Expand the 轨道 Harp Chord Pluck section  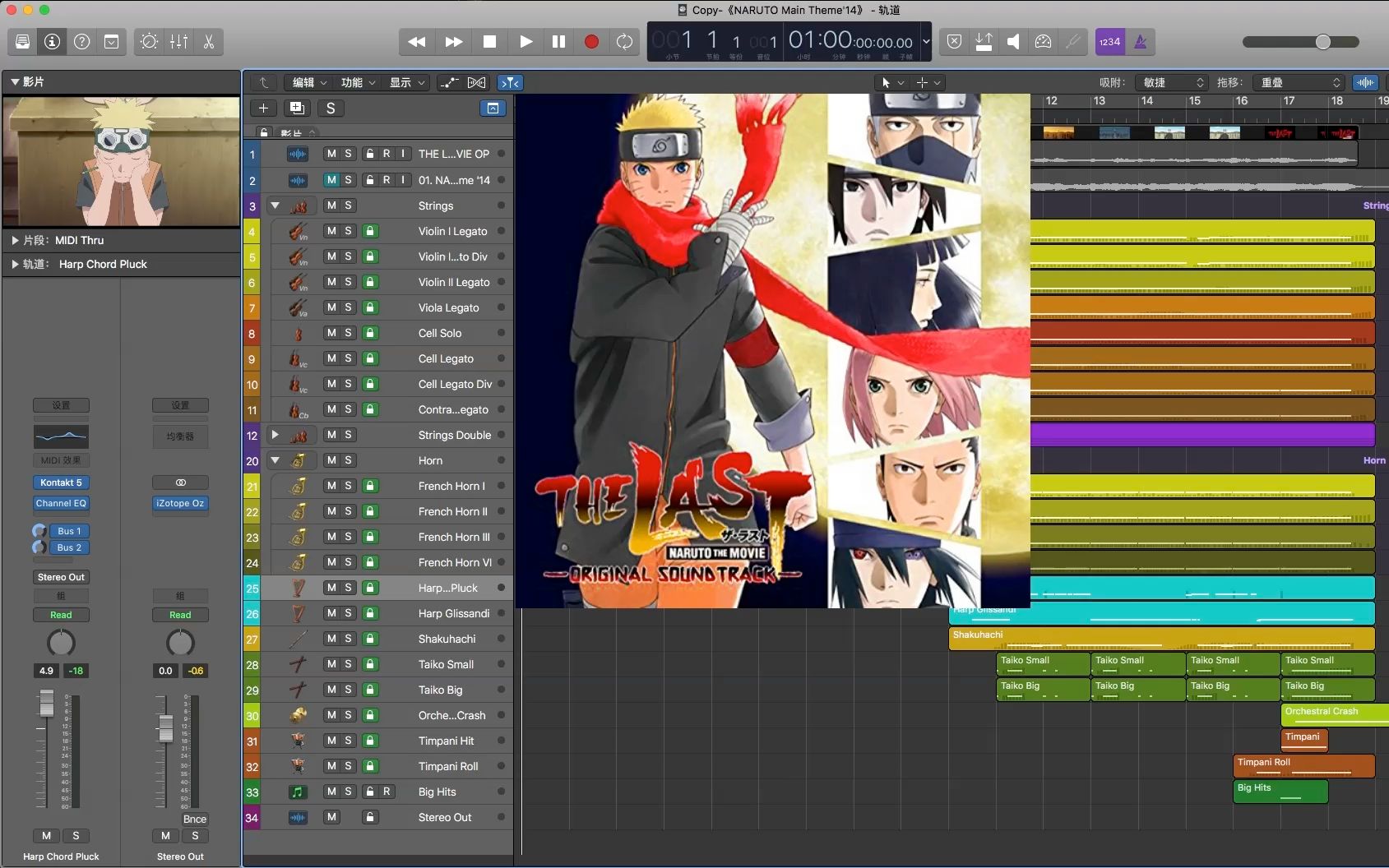click(15, 264)
